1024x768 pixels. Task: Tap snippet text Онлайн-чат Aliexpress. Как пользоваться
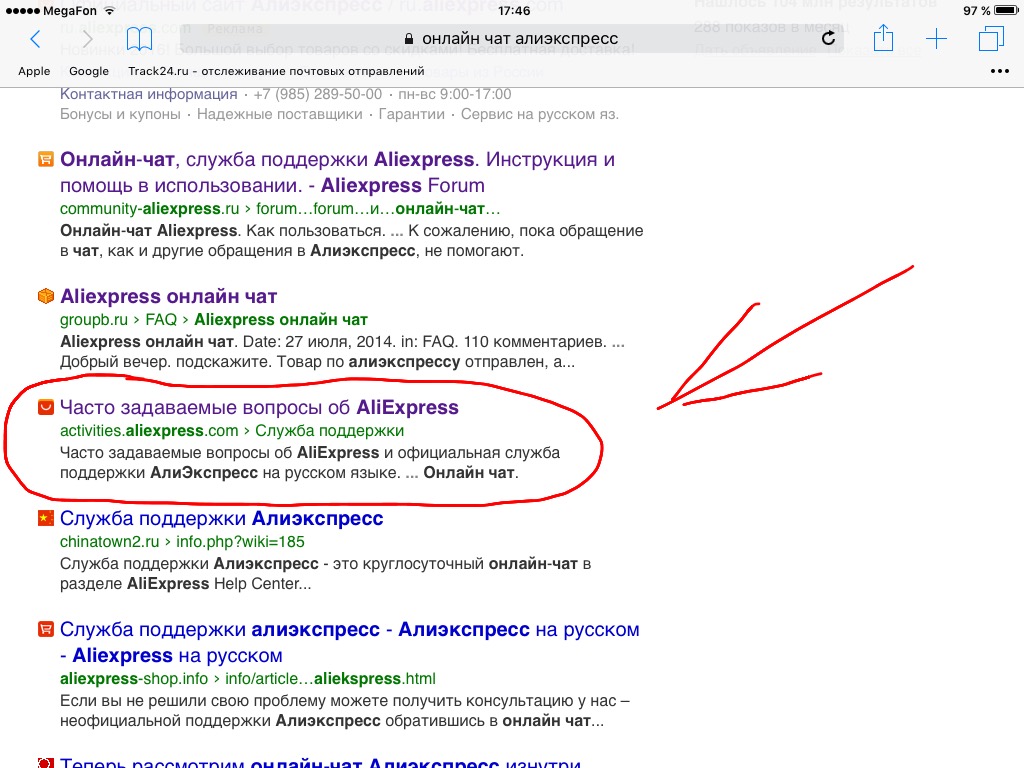tap(222, 231)
